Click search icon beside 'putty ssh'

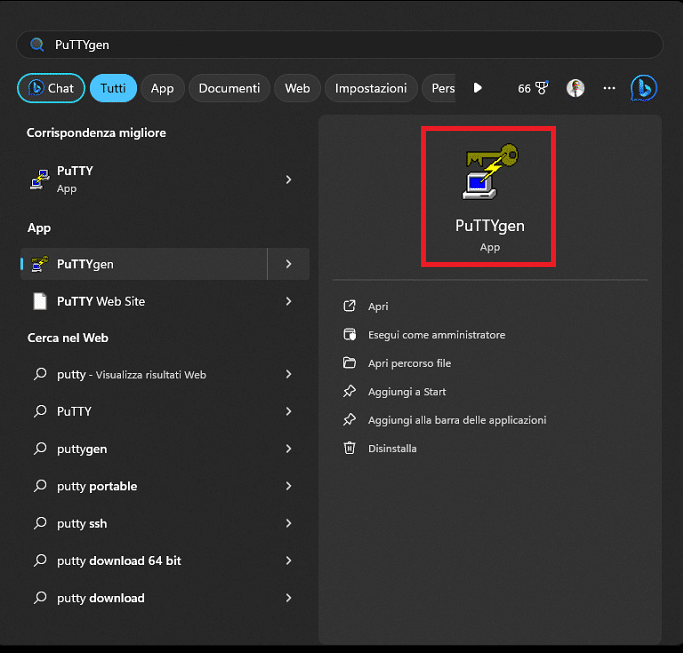pyautogui.click(x=40, y=523)
